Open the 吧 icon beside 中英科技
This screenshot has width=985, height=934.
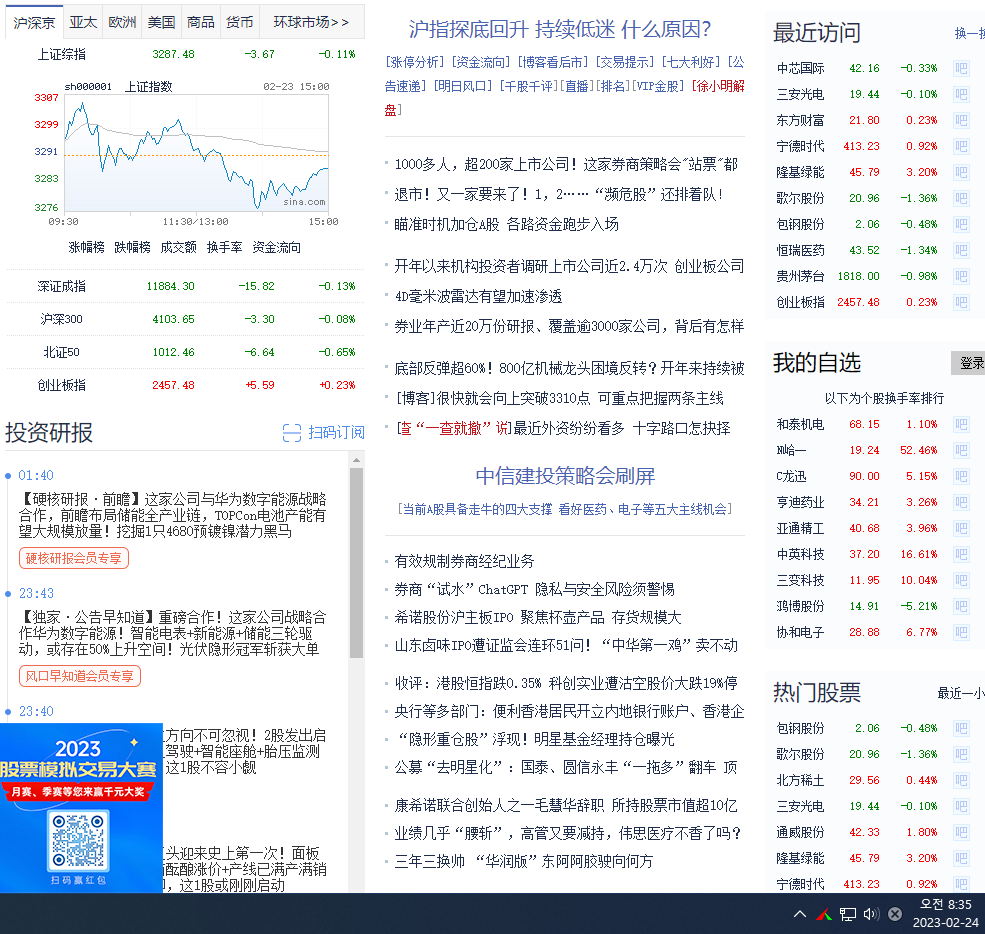pos(961,554)
